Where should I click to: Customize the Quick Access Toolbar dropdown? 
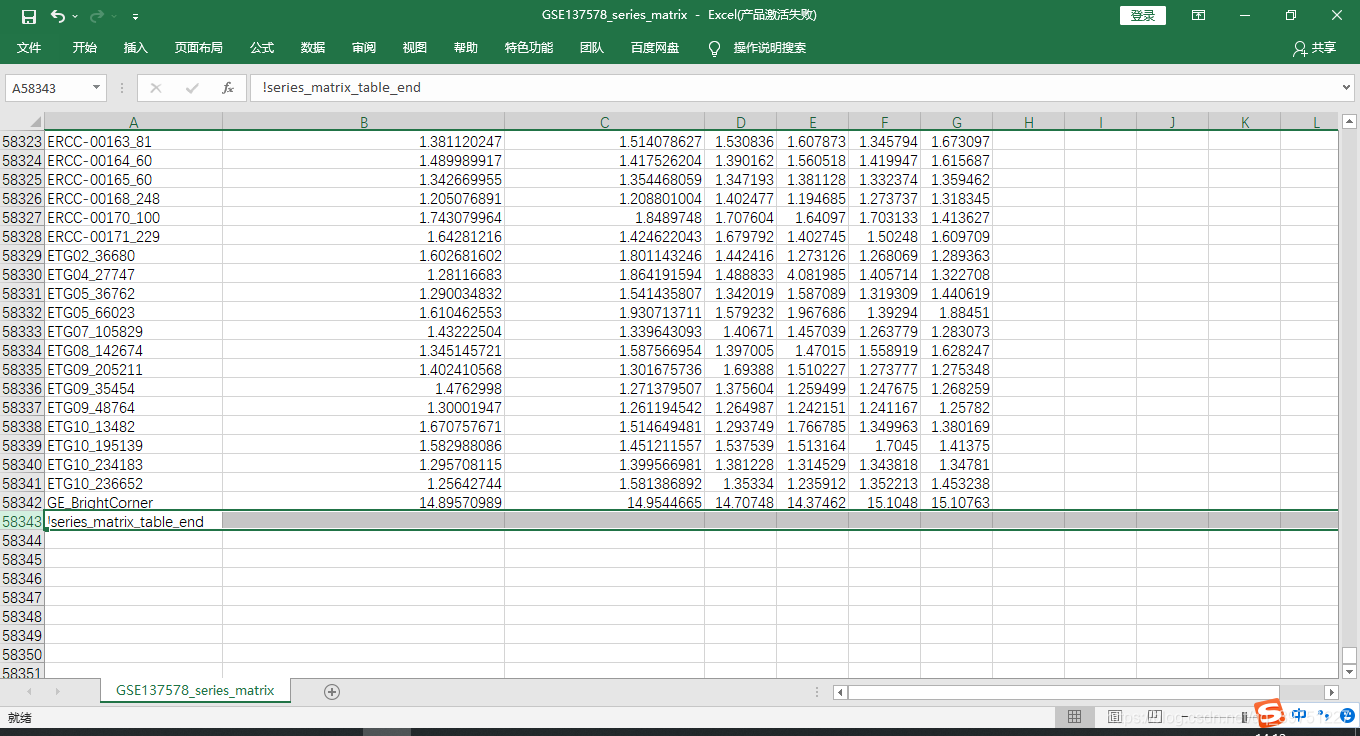pos(135,16)
